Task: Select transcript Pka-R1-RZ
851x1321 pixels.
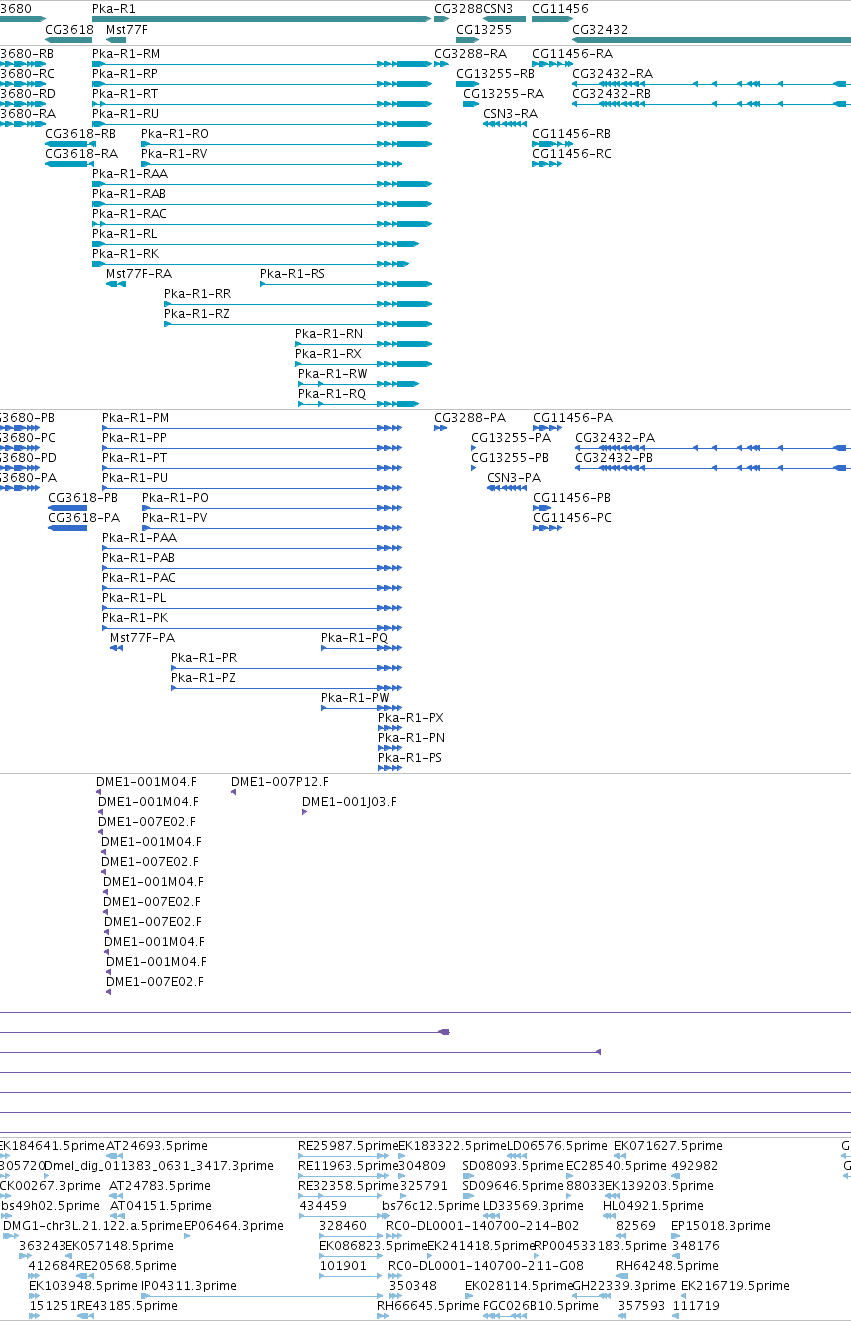Action: (197, 314)
